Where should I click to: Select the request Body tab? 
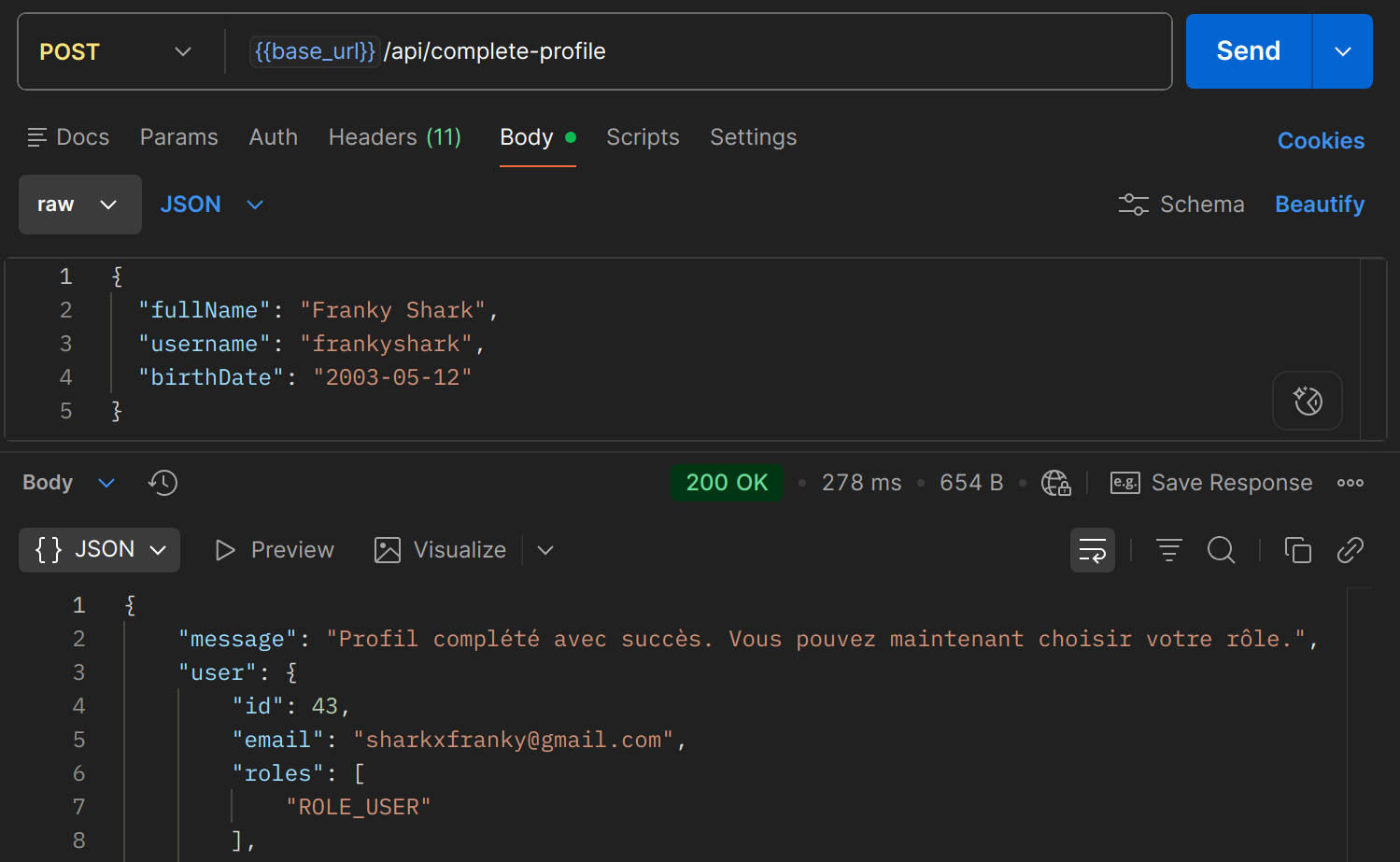click(x=537, y=137)
